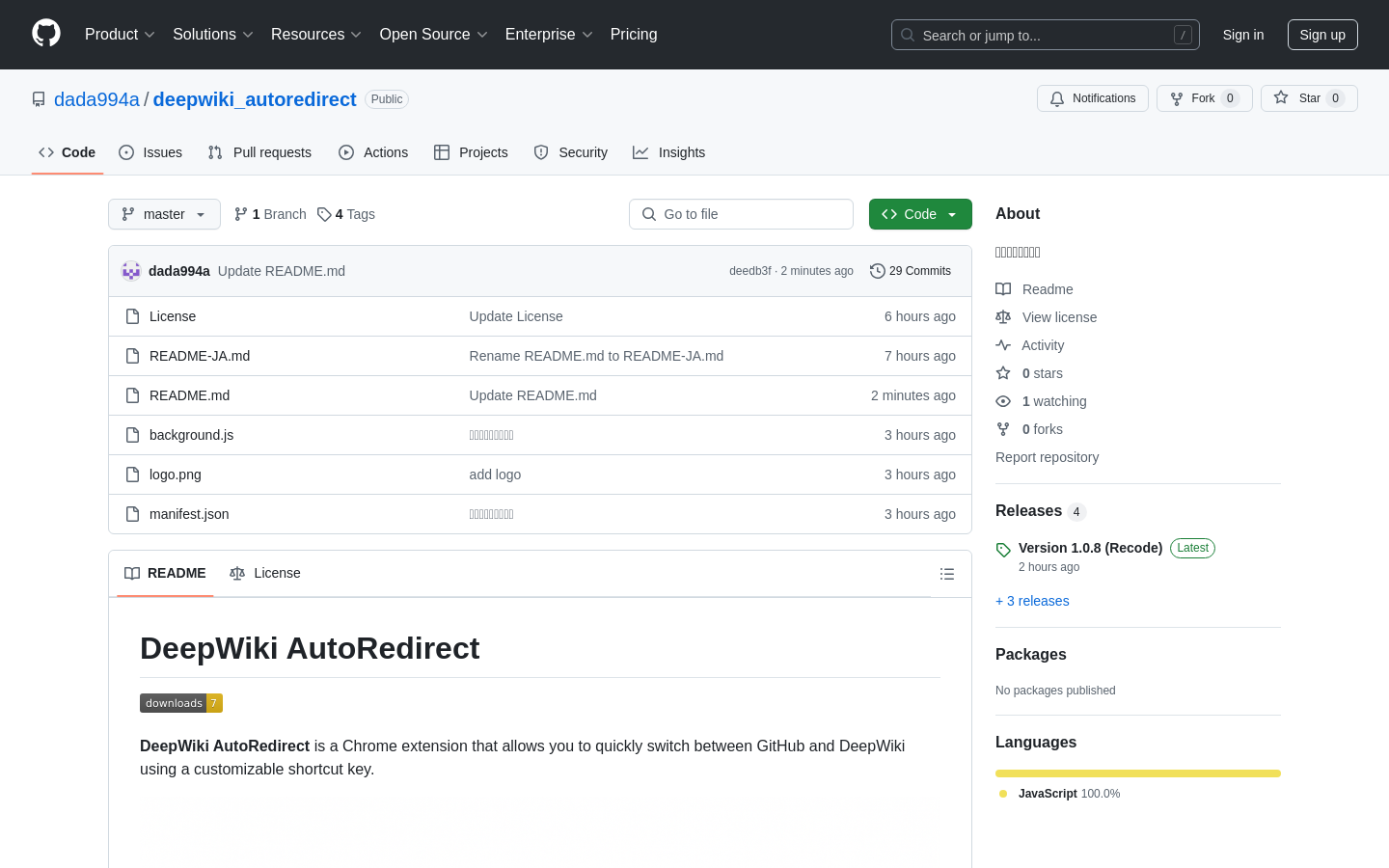The image size is (1389, 868).
Task: Click the Go to file input
Action: coord(741,214)
